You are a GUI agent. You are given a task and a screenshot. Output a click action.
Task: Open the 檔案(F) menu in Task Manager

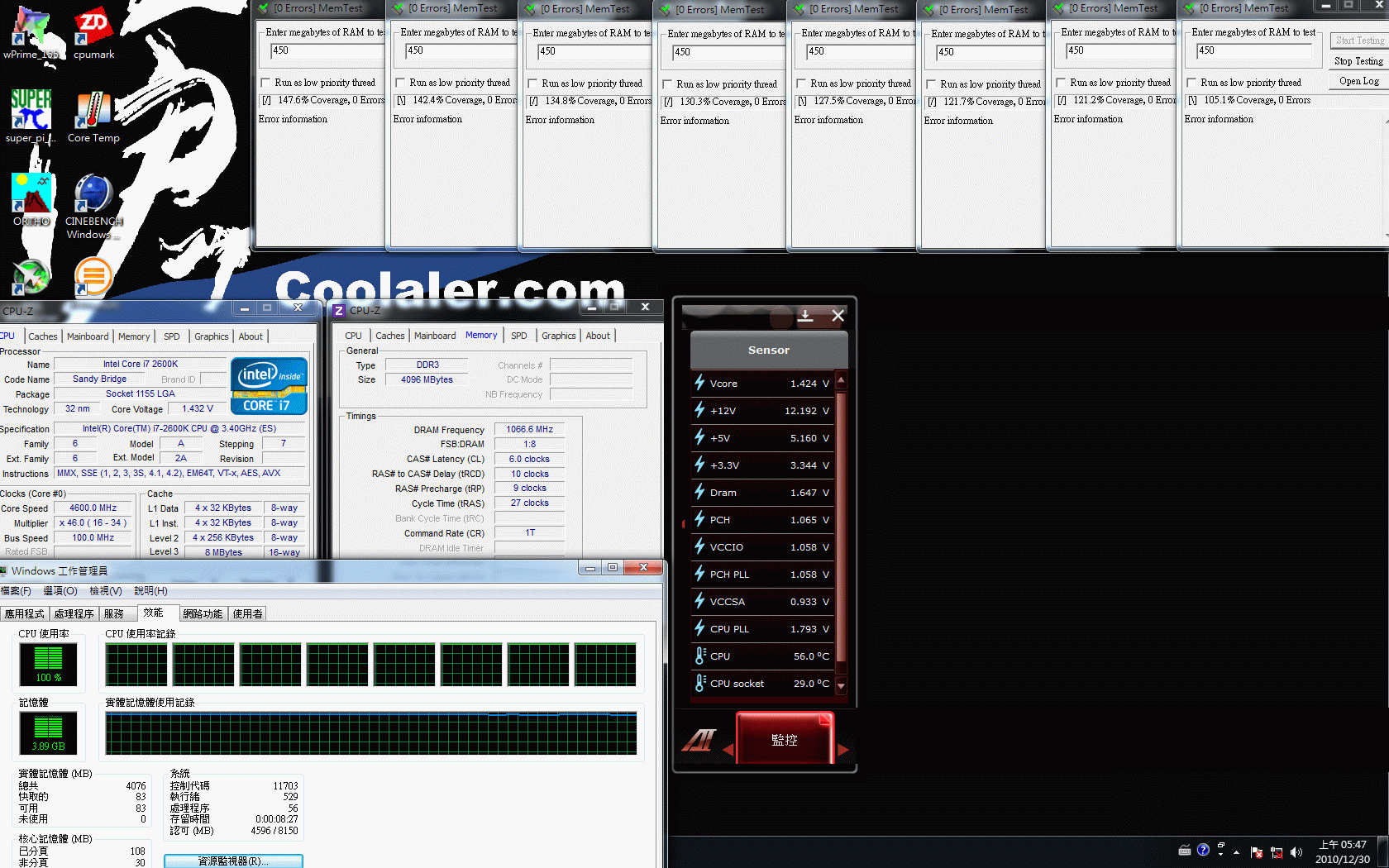tap(16, 591)
